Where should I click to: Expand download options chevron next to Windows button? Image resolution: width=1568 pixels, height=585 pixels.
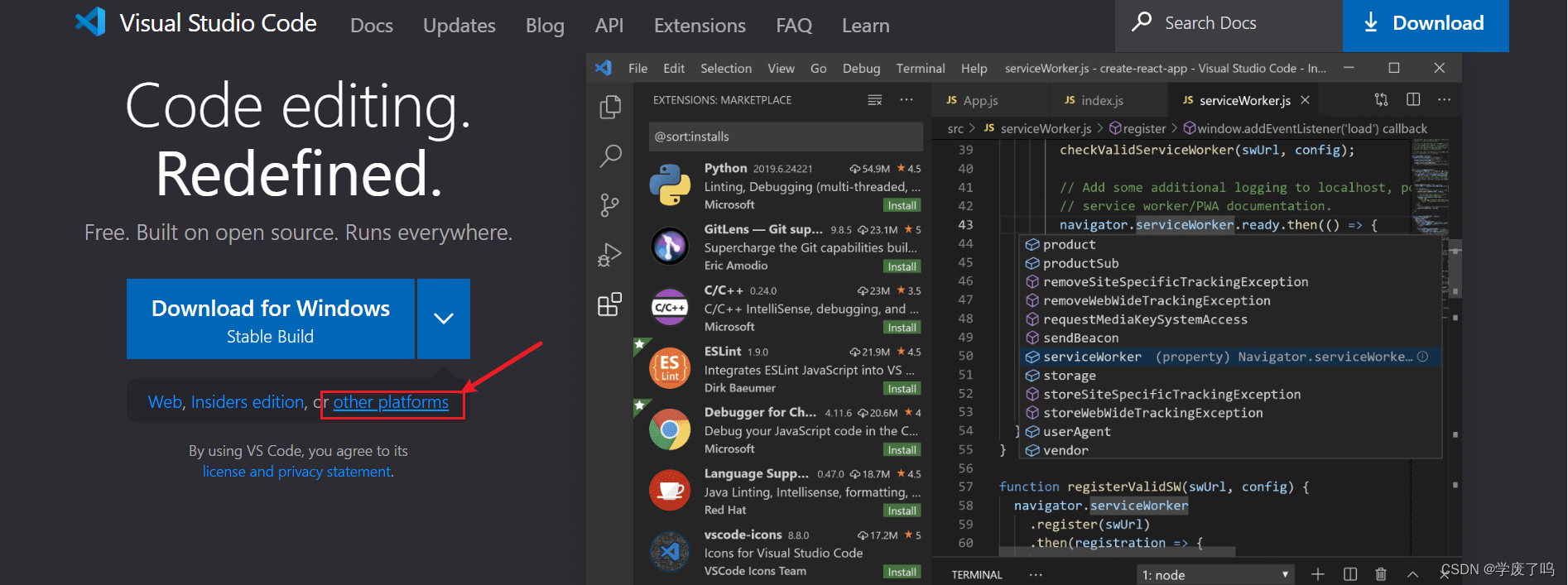pos(444,319)
